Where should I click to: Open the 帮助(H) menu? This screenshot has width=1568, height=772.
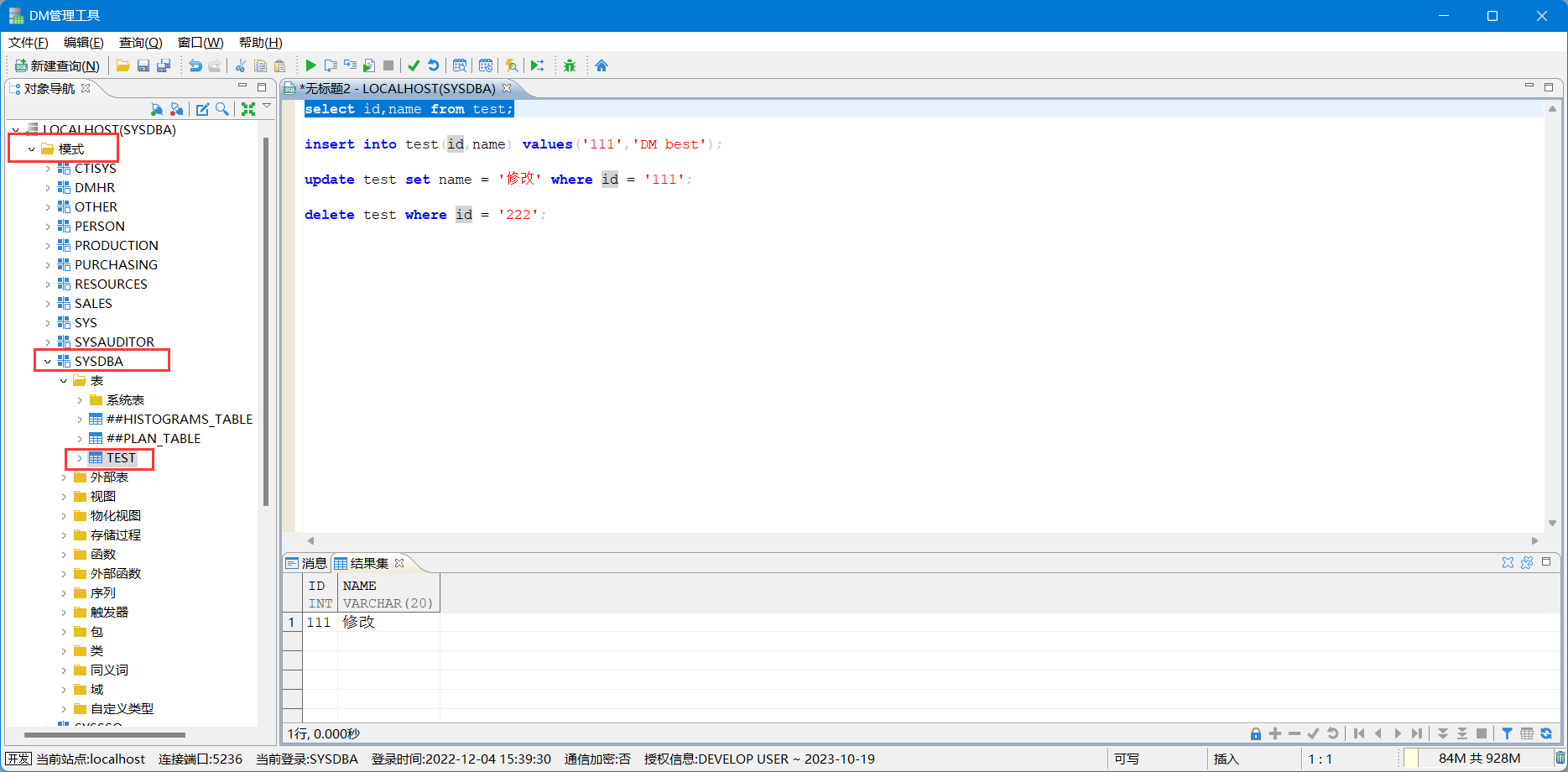click(x=260, y=42)
